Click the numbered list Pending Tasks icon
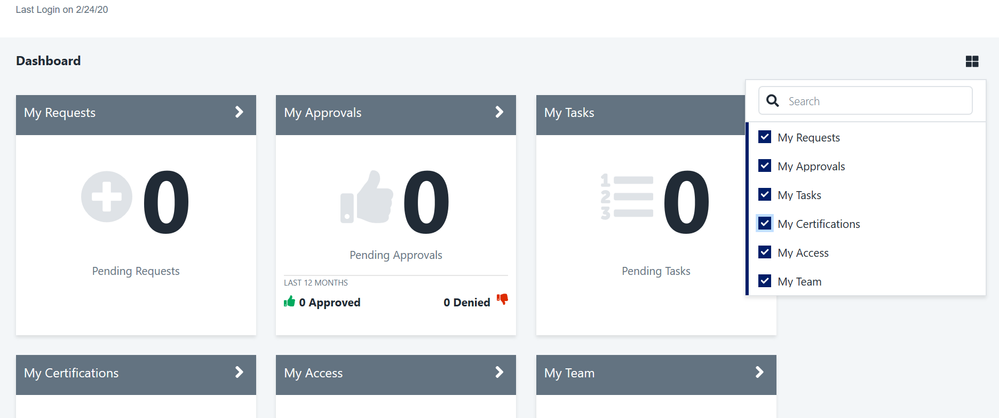Screen dimensions: 999x418 (x=626, y=198)
